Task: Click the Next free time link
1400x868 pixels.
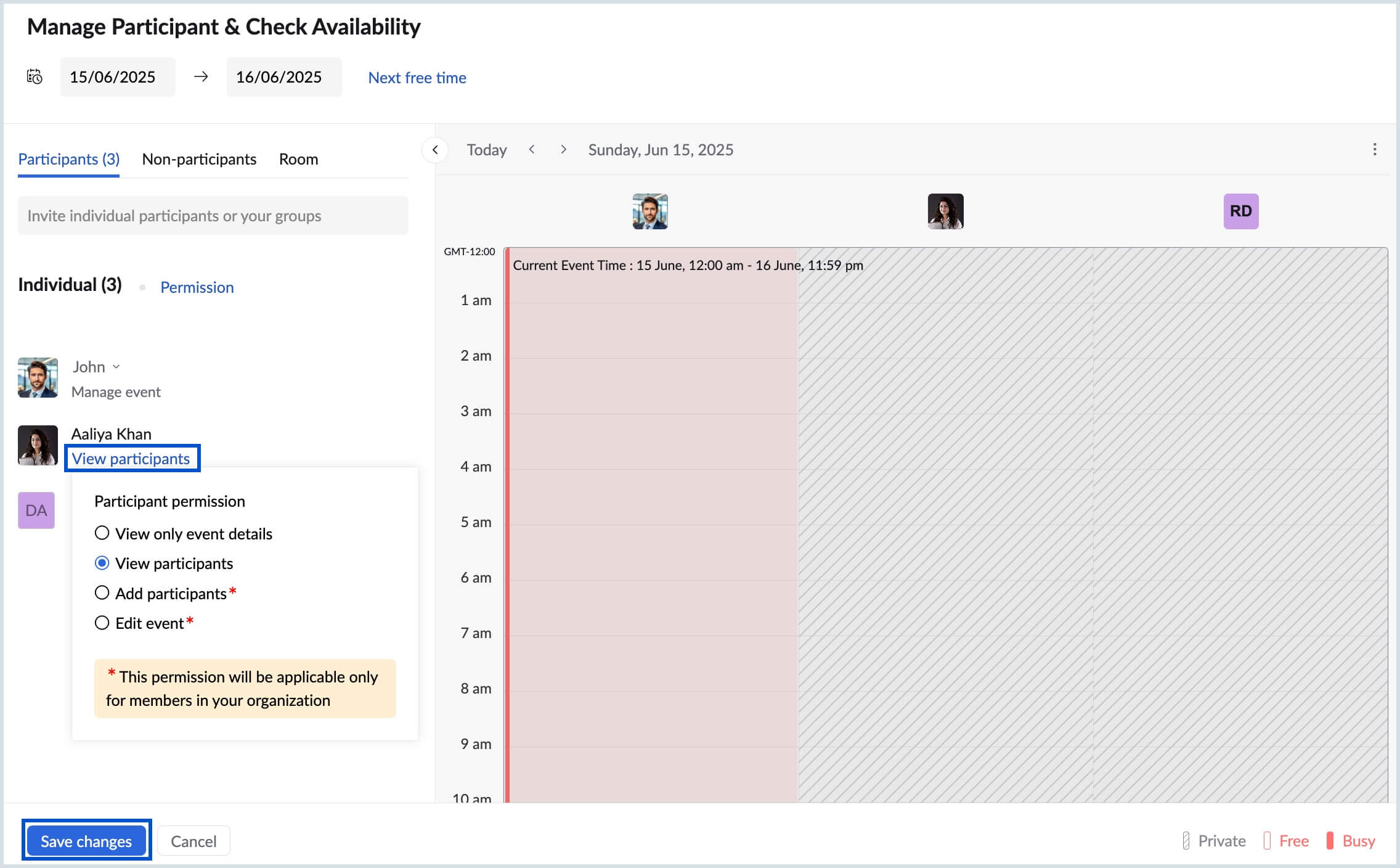Action: pos(417,78)
